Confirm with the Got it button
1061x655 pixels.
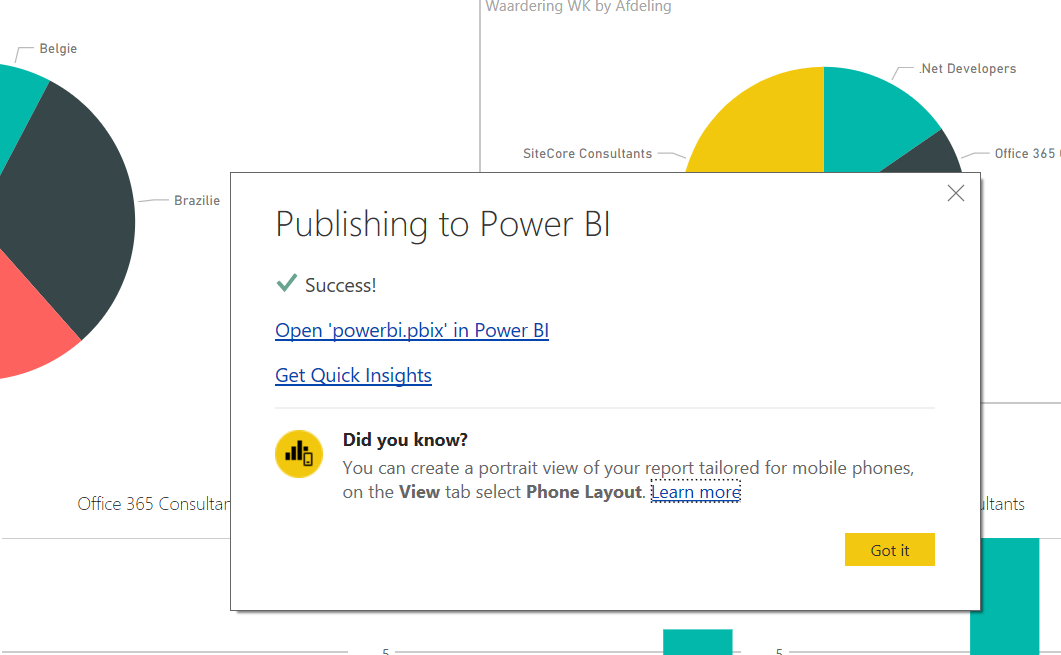[x=890, y=549]
